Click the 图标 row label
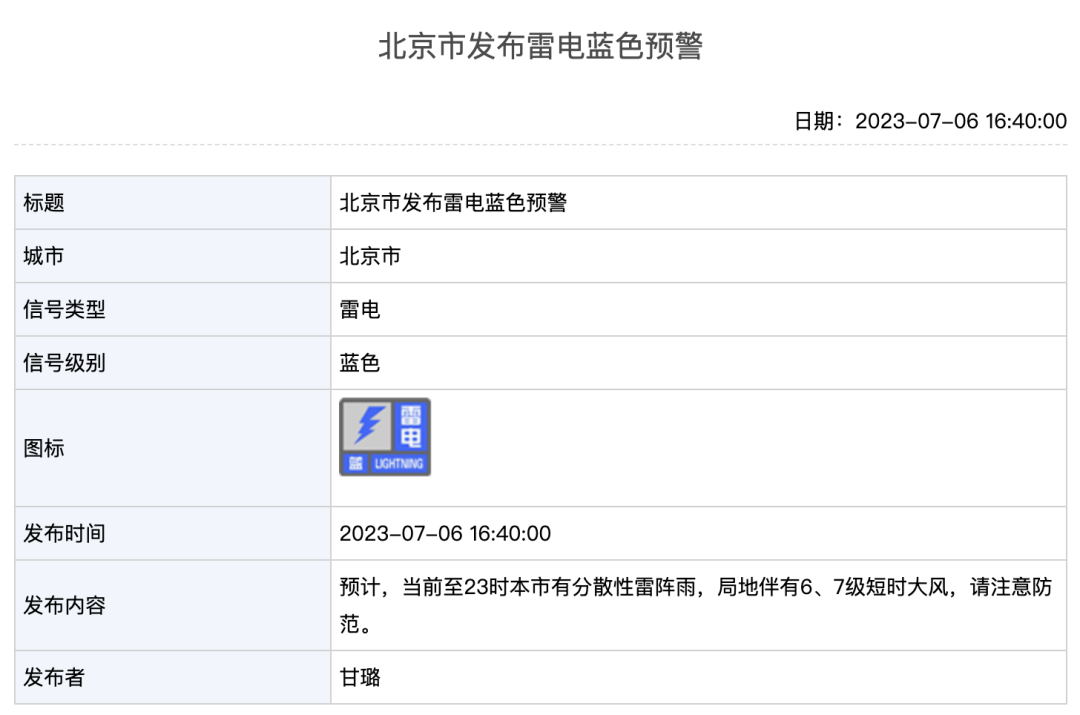Viewport: 1080px width, 715px height. point(44,448)
